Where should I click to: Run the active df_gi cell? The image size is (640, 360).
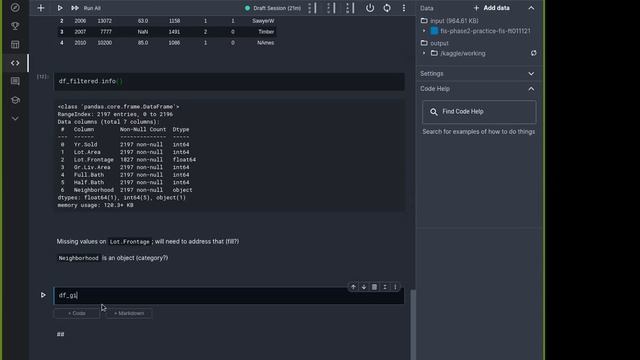tap(43, 295)
